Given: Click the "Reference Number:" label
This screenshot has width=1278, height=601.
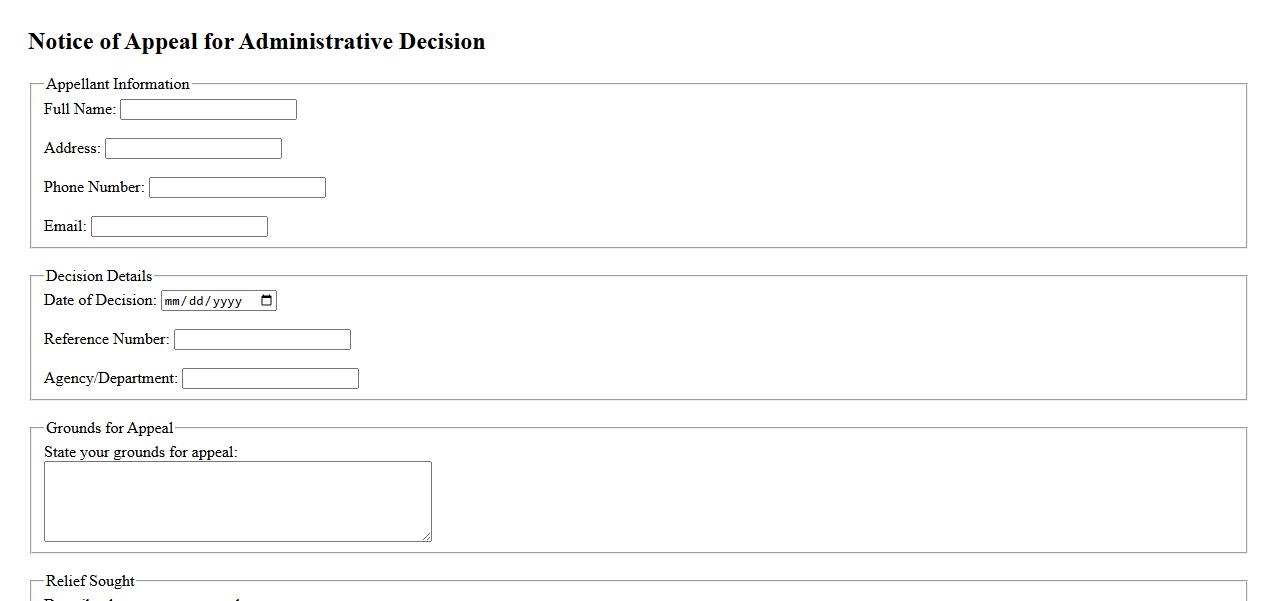Looking at the screenshot, I should 106,339.
